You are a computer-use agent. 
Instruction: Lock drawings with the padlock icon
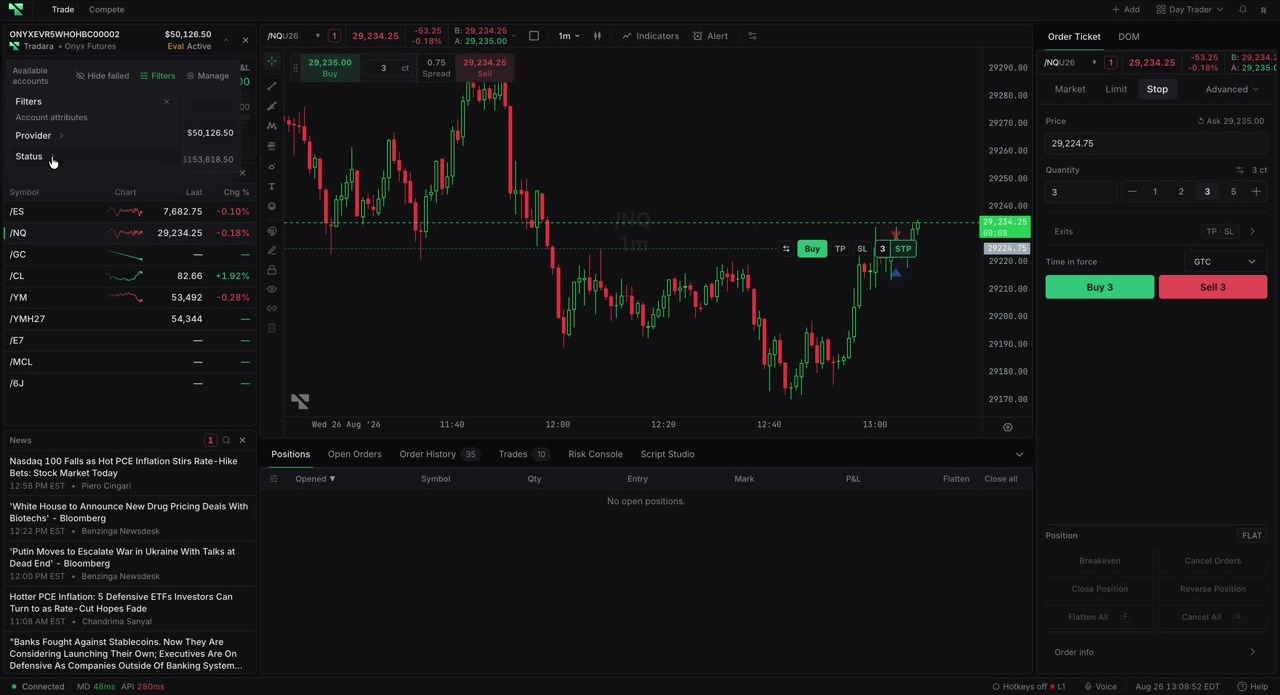pos(272,270)
